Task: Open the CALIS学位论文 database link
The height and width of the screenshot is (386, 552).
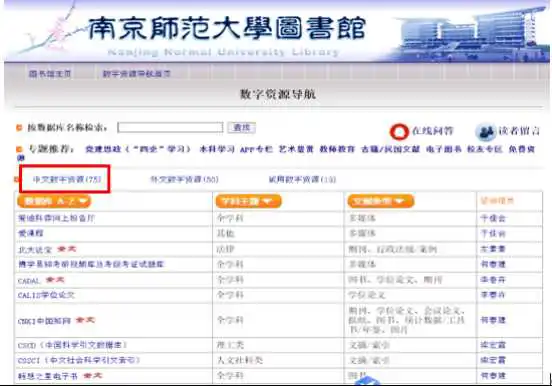Action: pyautogui.click(x=46, y=295)
